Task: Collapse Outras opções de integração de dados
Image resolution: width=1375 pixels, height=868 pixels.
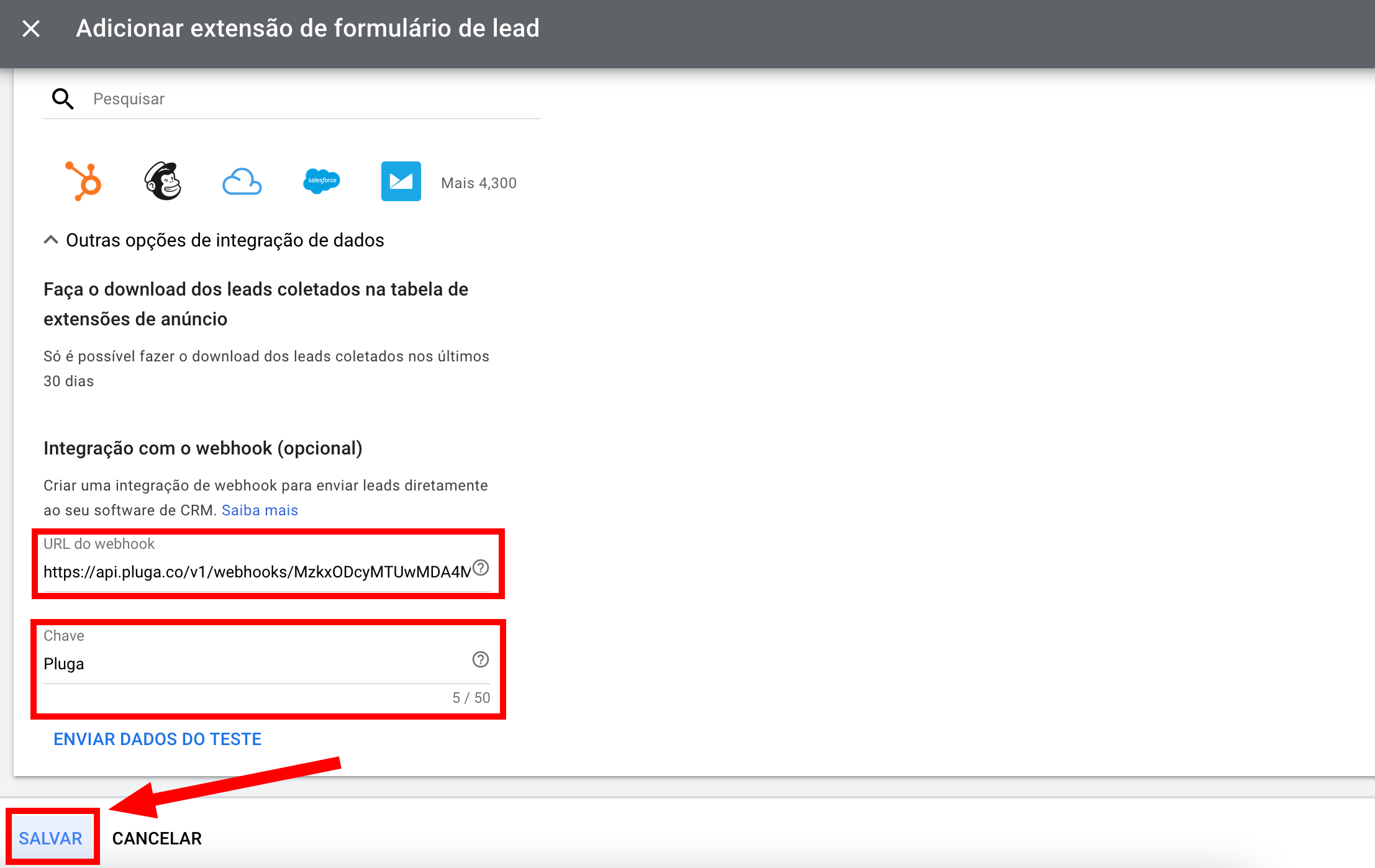Action: pos(51,240)
